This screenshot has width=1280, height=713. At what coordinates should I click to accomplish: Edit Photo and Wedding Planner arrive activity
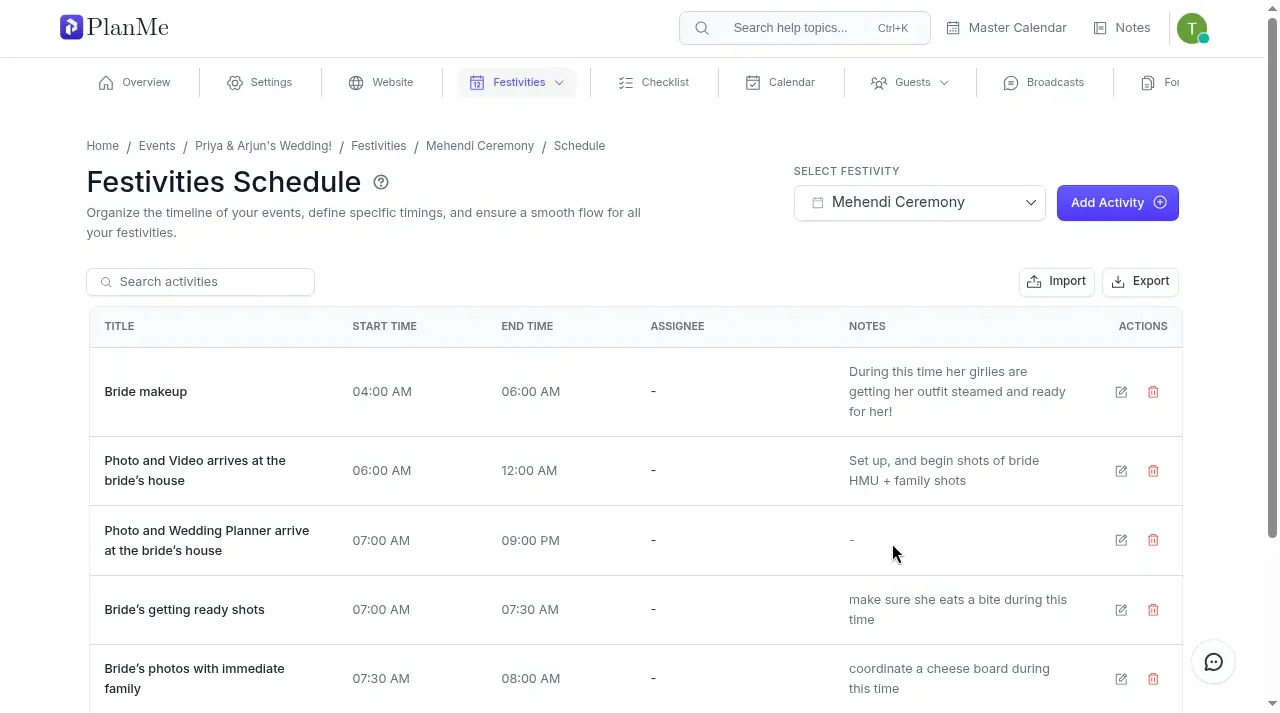click(x=1121, y=540)
